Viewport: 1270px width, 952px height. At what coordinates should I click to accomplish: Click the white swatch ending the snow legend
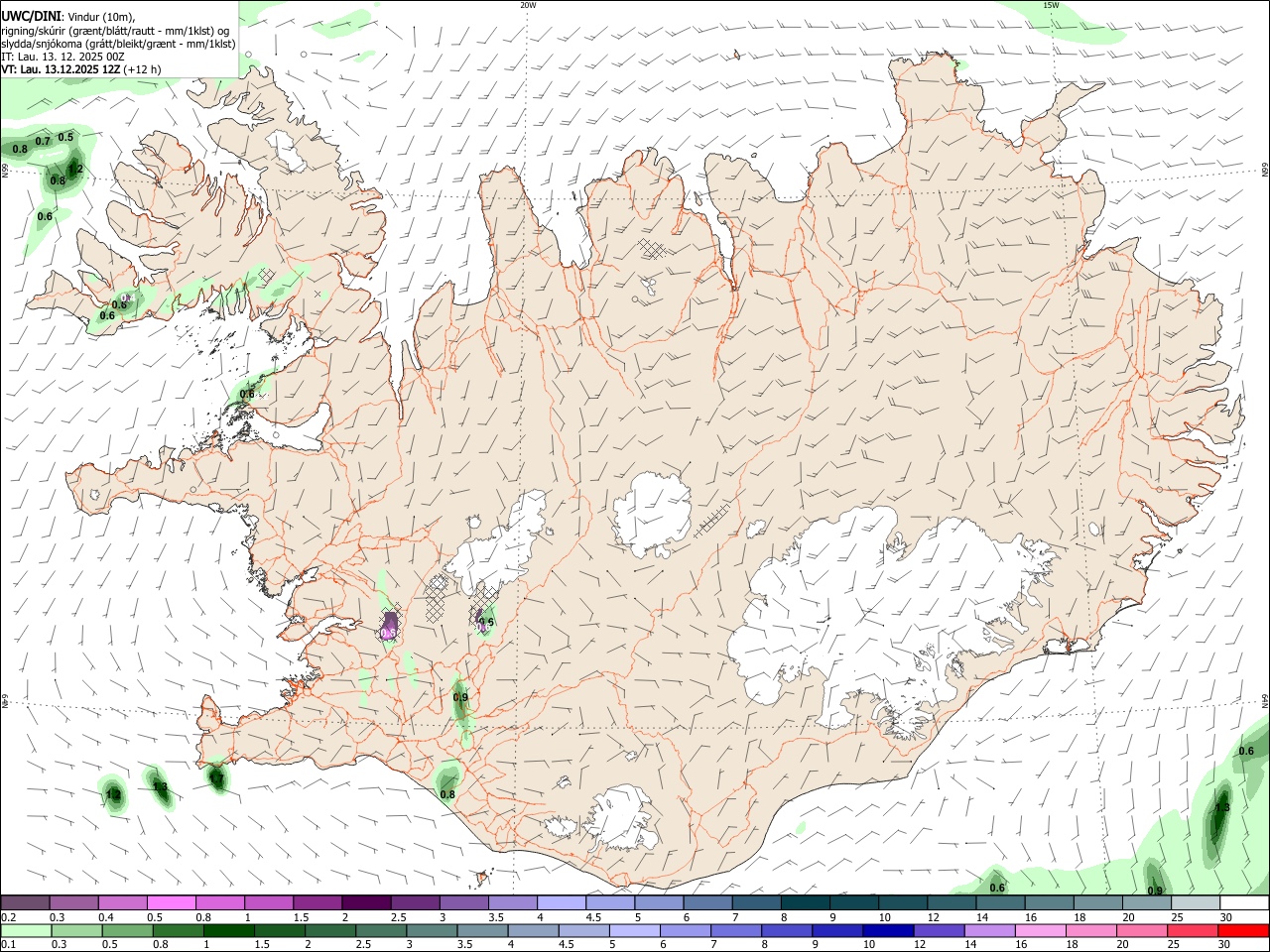[1244, 903]
